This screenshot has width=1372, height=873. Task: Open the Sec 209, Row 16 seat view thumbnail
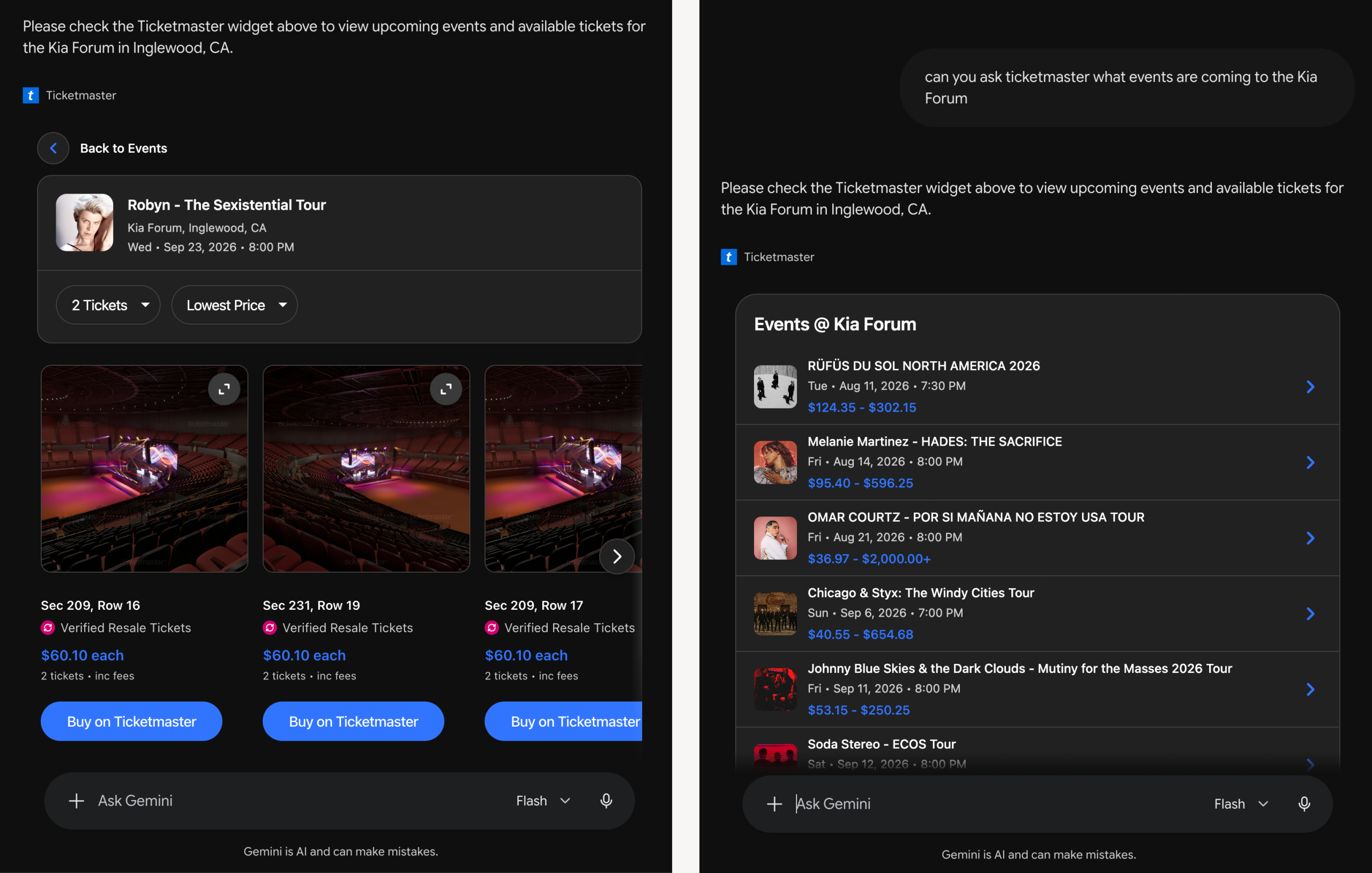point(144,469)
